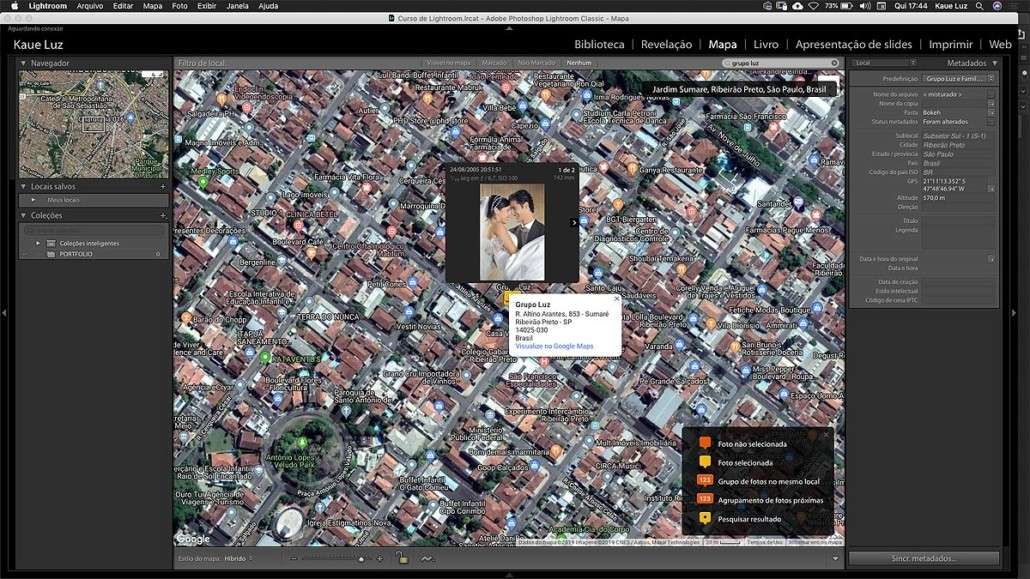Add a new saved location

pyautogui.click(x=163, y=187)
